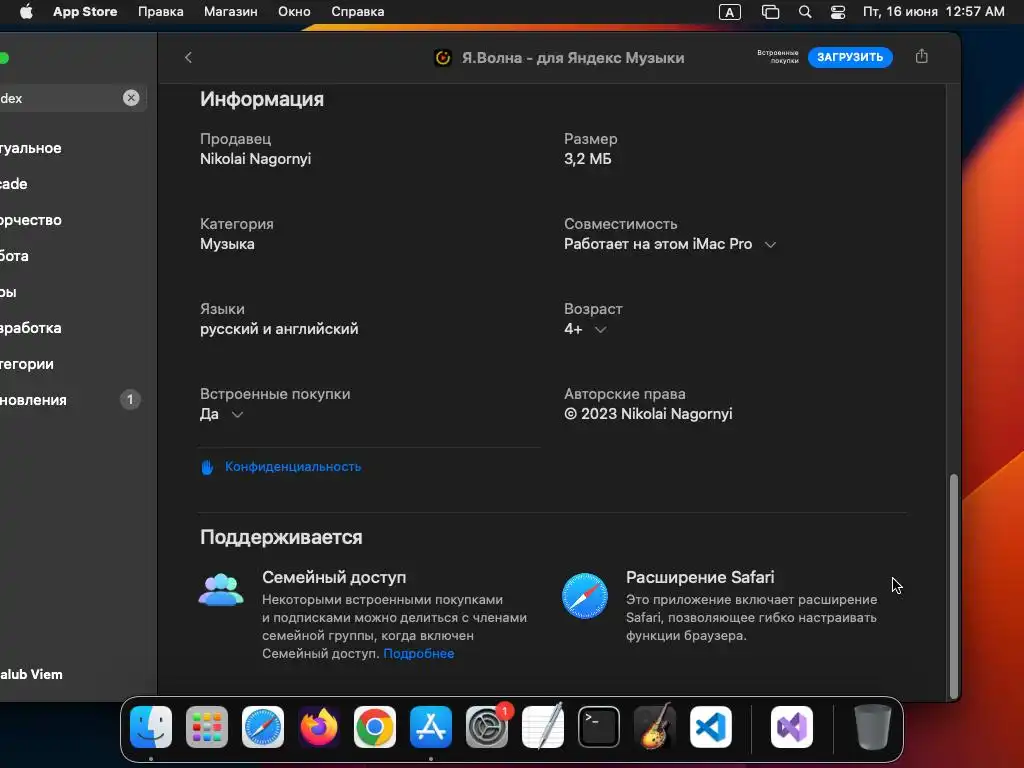Go back using the back chevron
Screen dimensions: 1024x768
coord(188,57)
